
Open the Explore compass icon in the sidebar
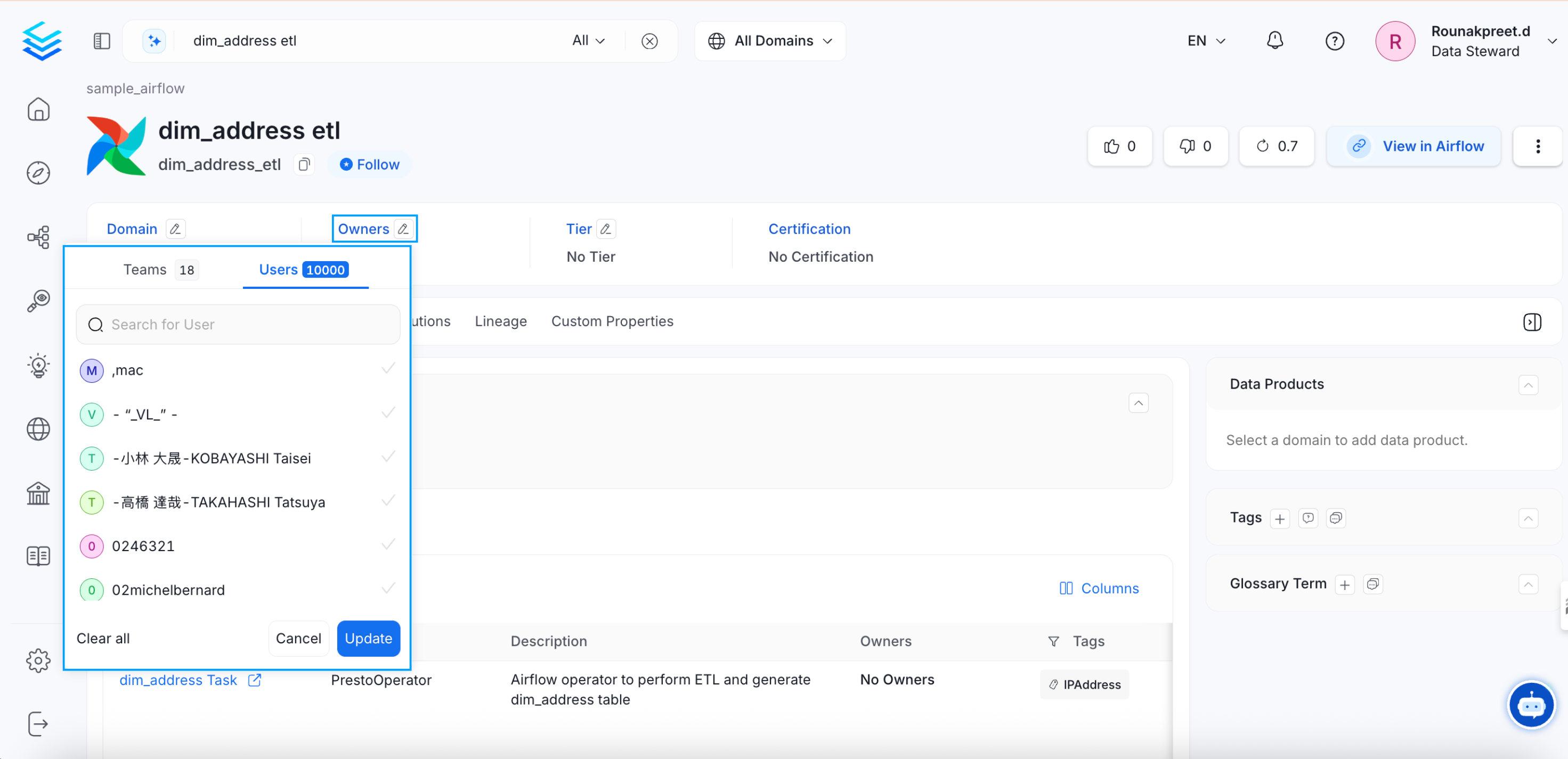39,173
